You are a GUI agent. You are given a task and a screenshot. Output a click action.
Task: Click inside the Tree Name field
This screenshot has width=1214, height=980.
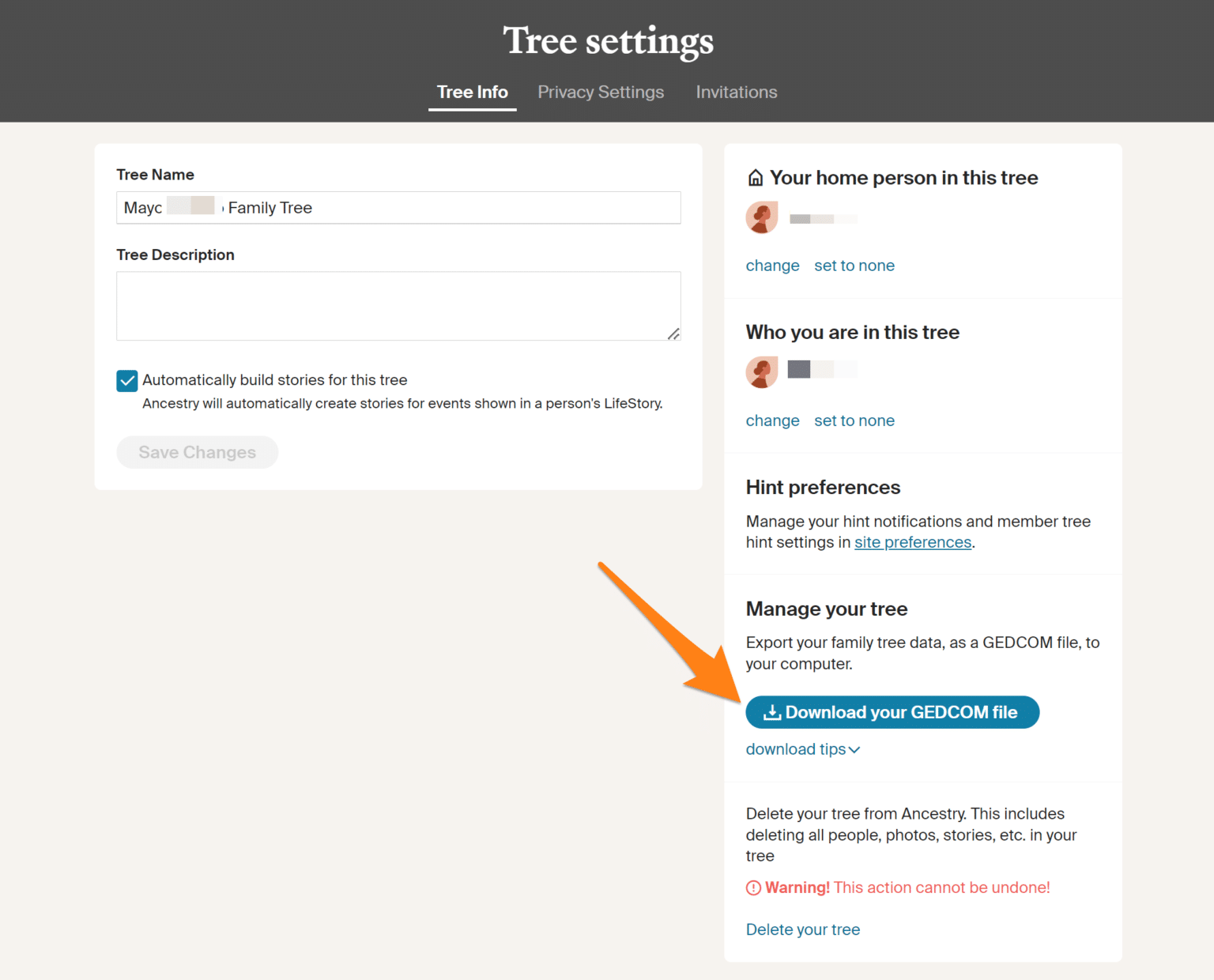398,207
